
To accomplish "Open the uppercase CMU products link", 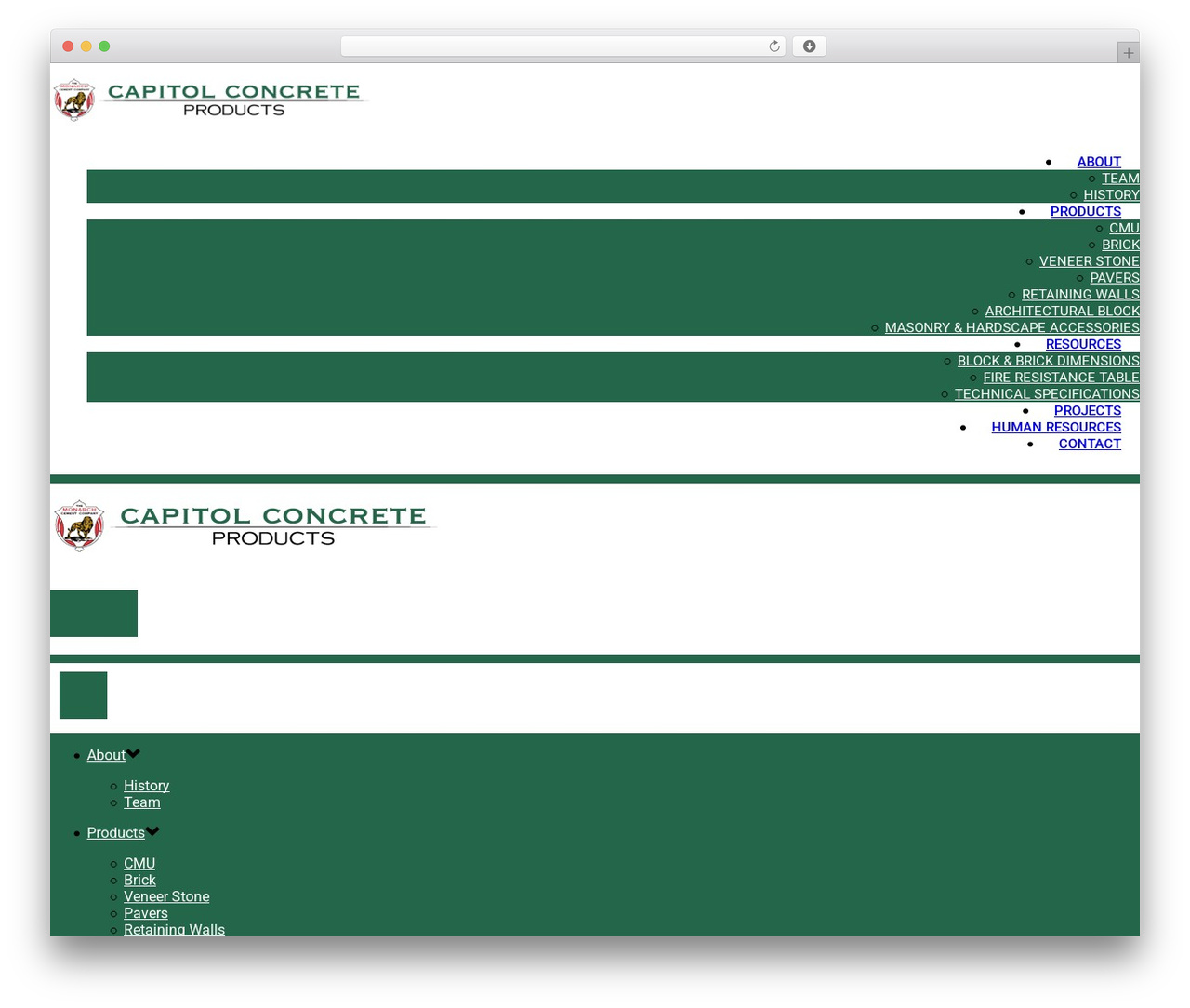I will tap(1124, 228).
